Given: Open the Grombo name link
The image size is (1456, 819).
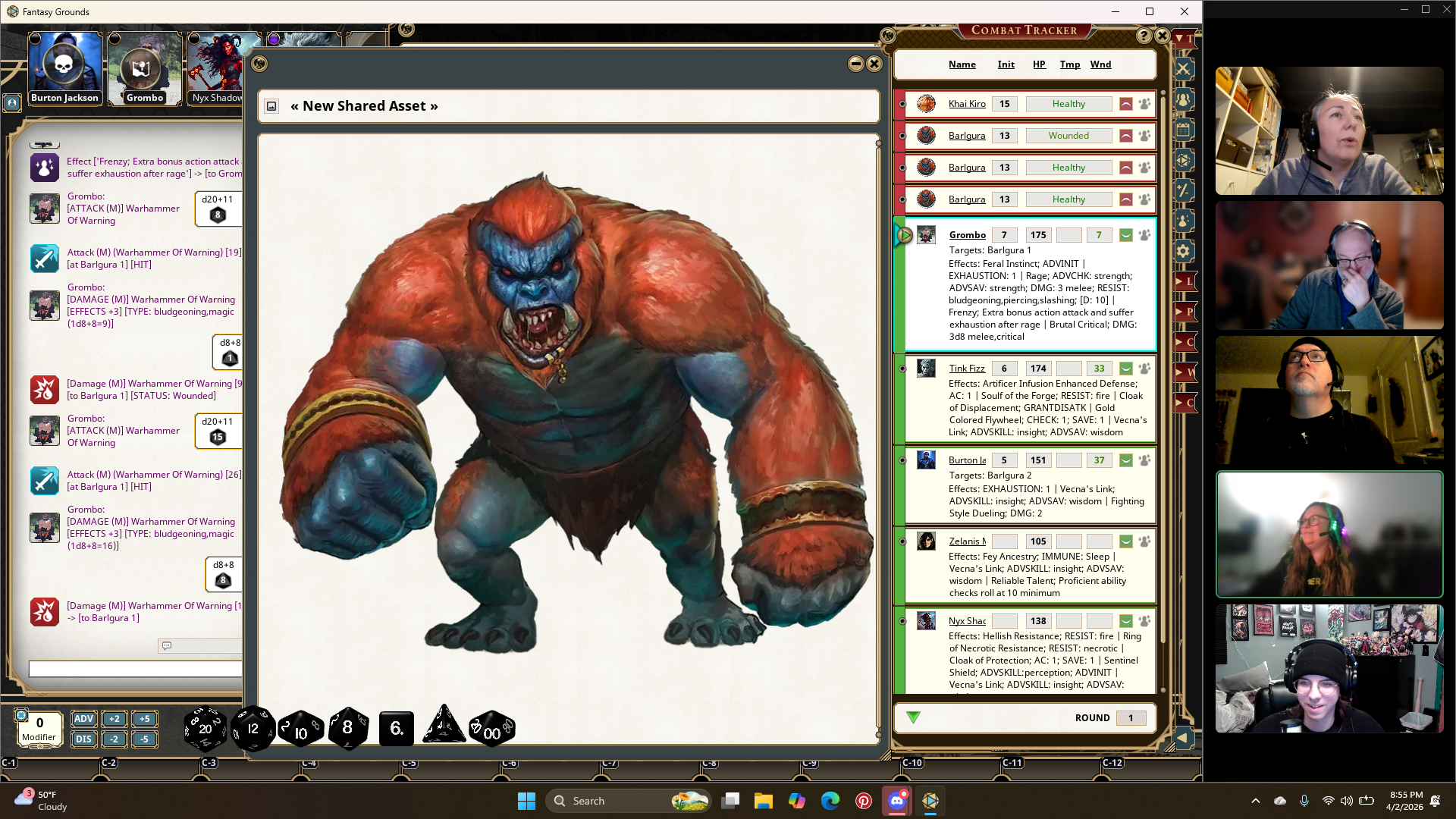Looking at the screenshot, I should [967, 235].
